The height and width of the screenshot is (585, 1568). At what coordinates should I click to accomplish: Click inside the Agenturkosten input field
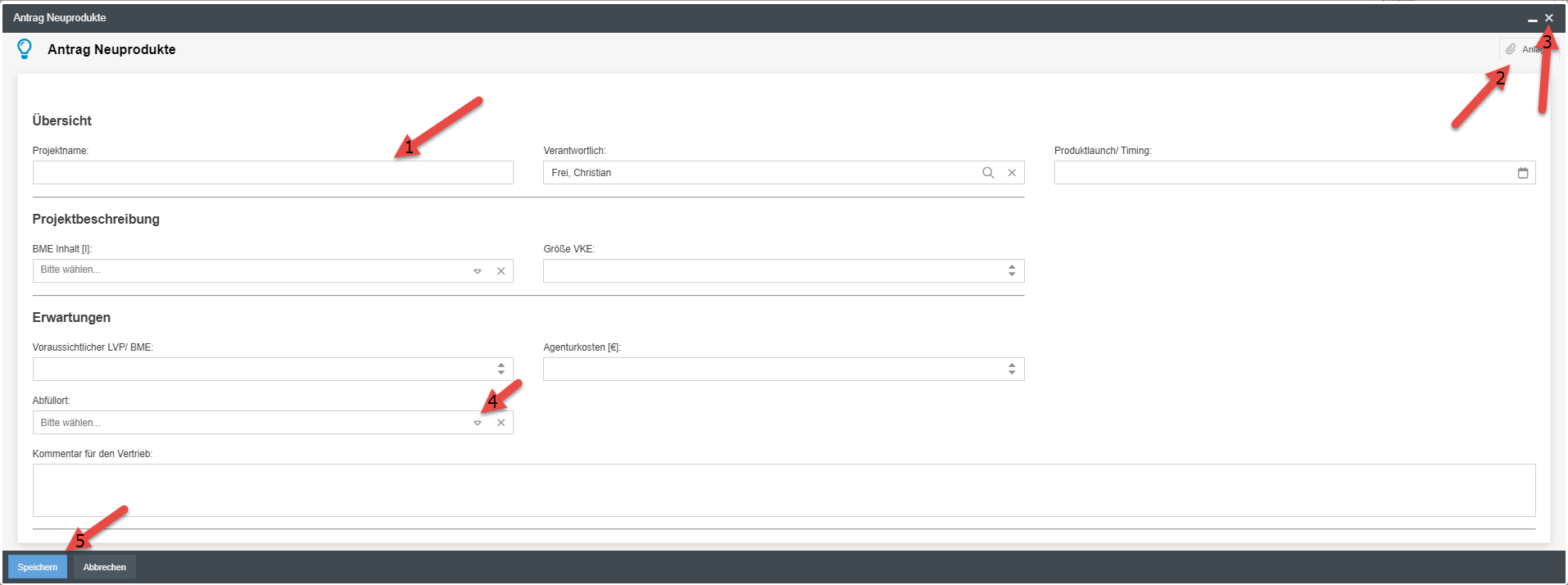[770, 370]
